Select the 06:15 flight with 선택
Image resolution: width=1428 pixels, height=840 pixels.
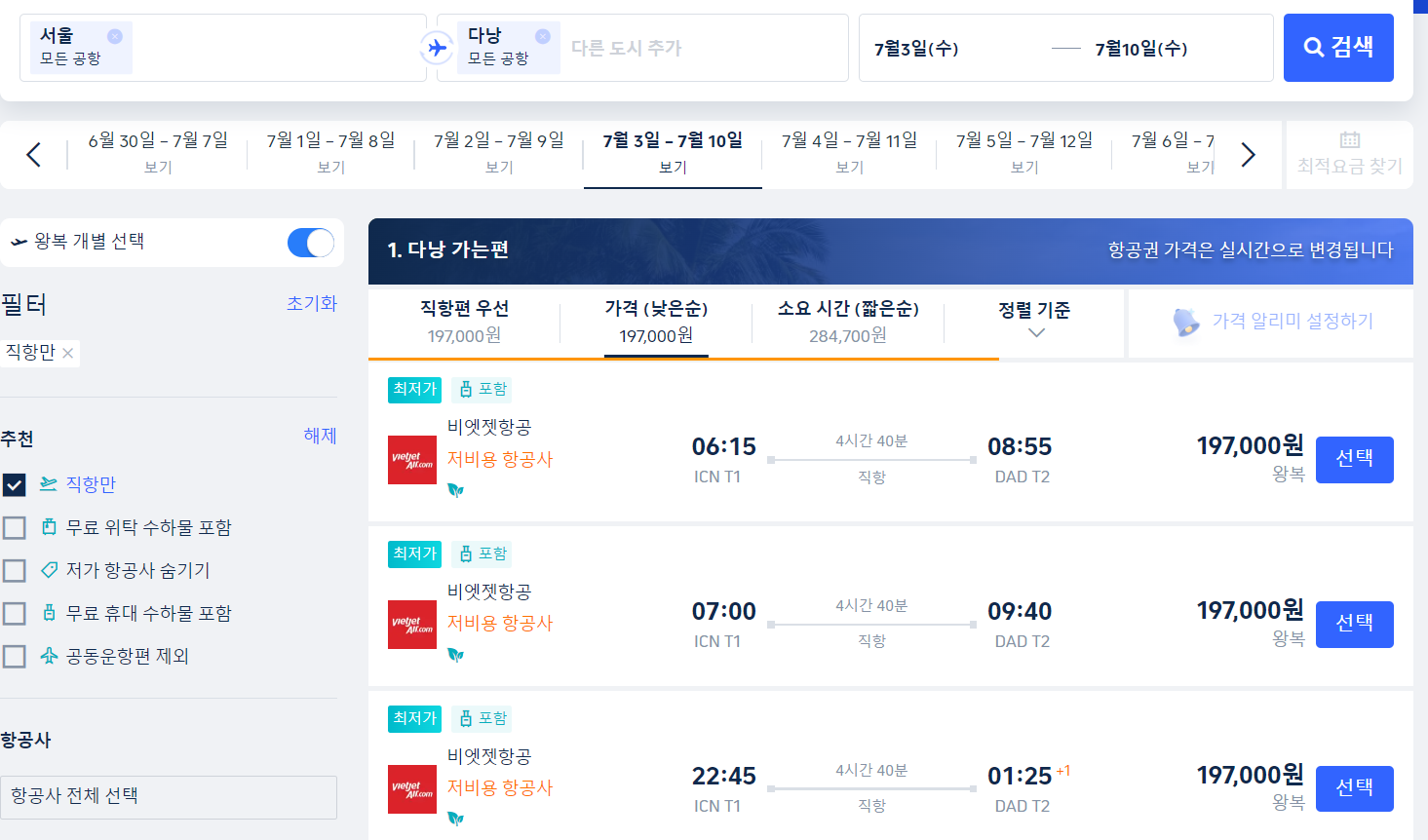coord(1354,459)
